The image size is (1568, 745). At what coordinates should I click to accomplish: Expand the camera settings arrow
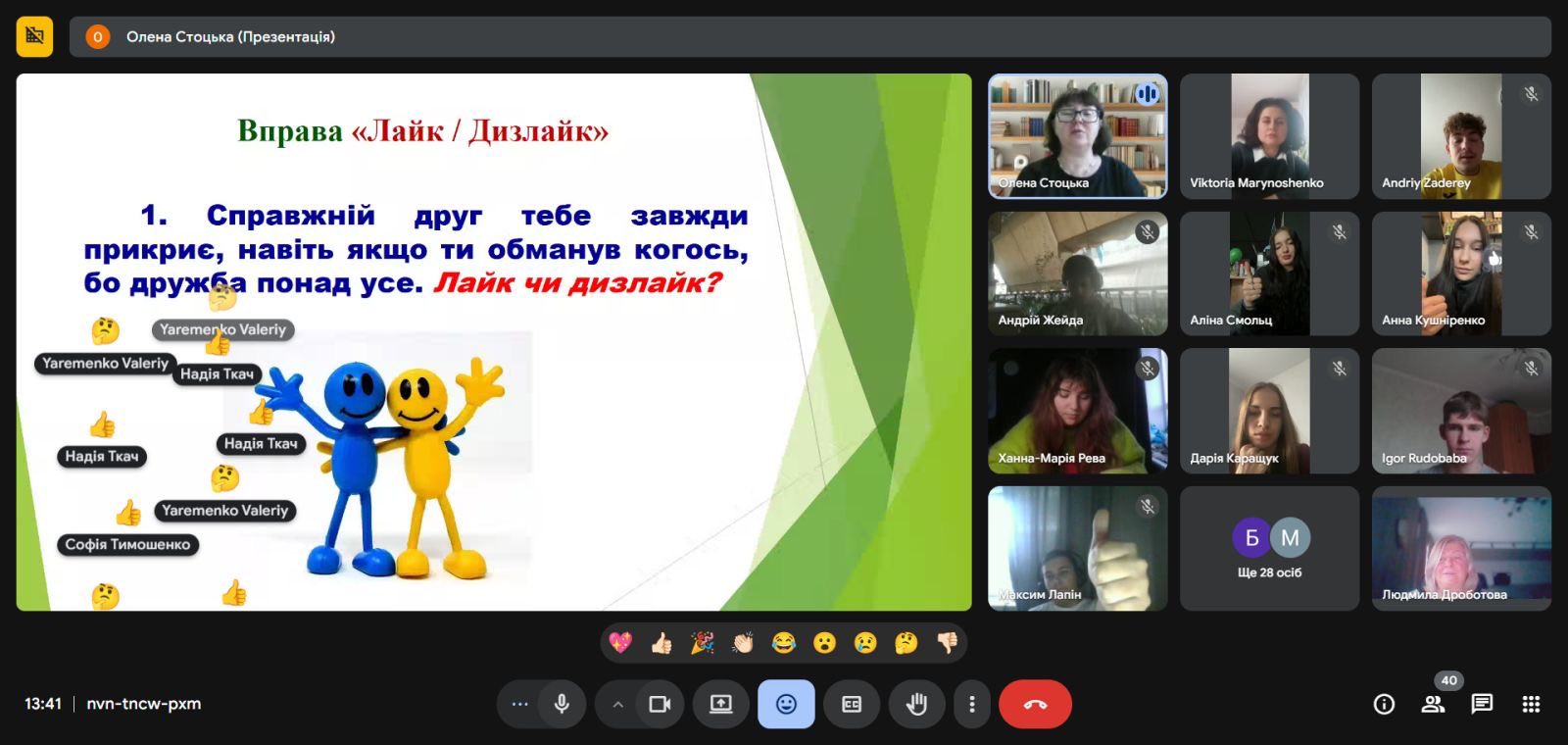[x=617, y=704]
